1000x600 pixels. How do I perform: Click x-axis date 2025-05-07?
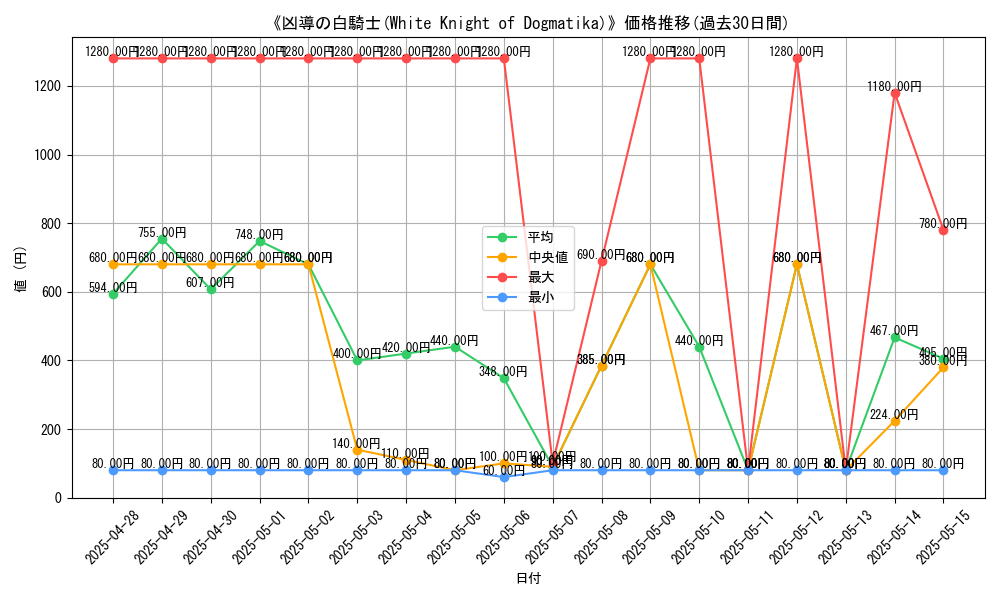[x=552, y=537]
